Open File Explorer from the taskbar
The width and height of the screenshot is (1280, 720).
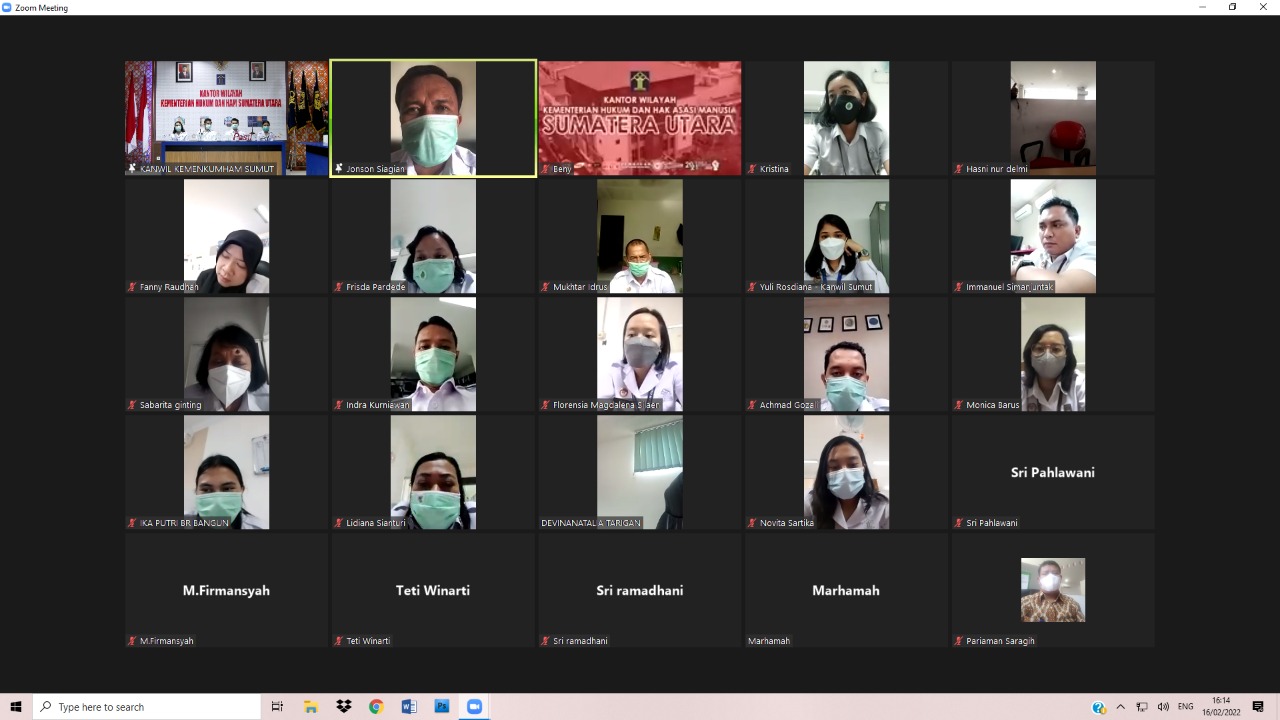[x=311, y=707]
